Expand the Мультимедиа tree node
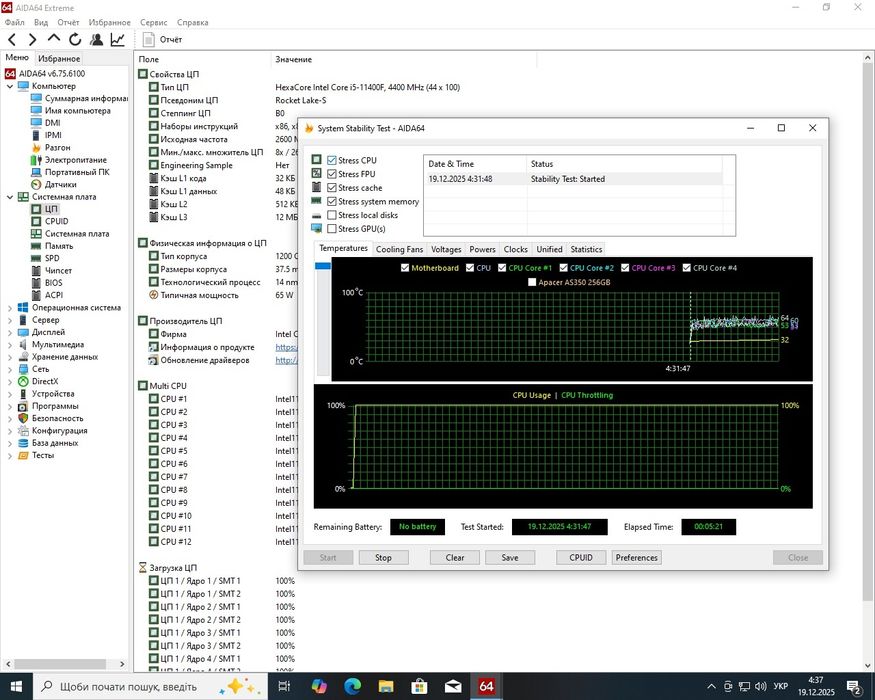 (x=10, y=344)
